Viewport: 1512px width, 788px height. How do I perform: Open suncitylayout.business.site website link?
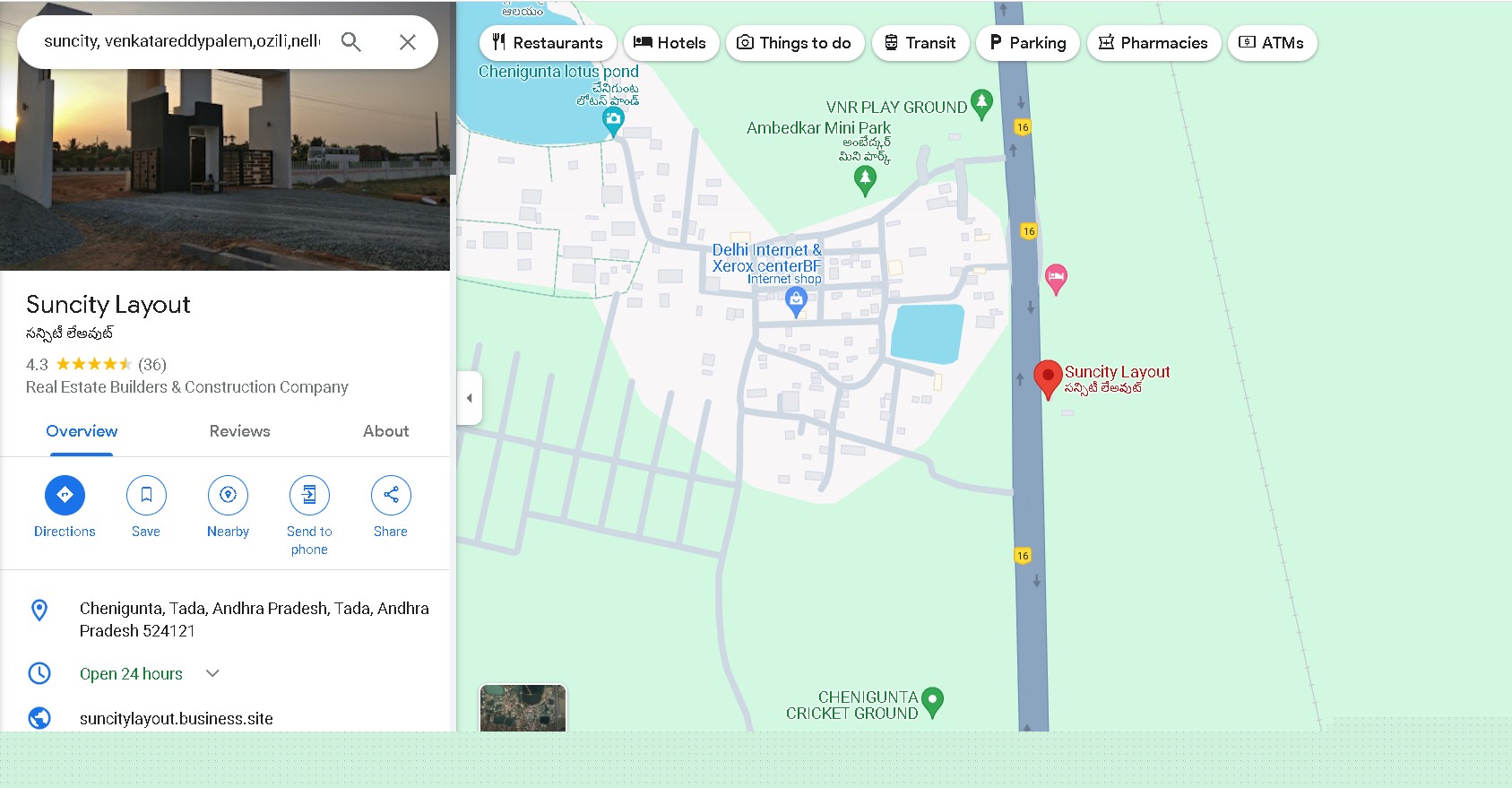[x=176, y=718]
